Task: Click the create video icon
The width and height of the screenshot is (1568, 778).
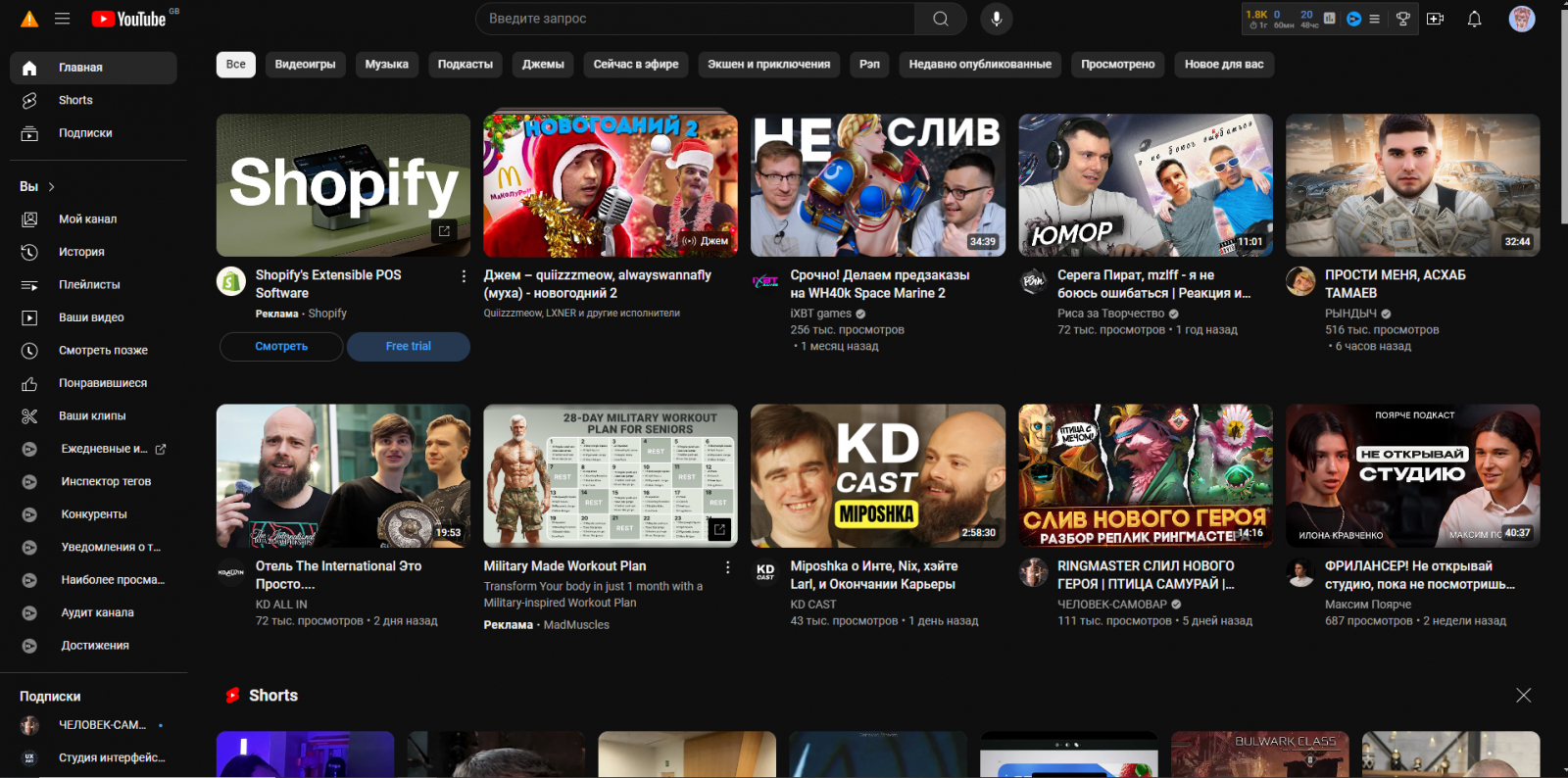Action: click(x=1435, y=19)
